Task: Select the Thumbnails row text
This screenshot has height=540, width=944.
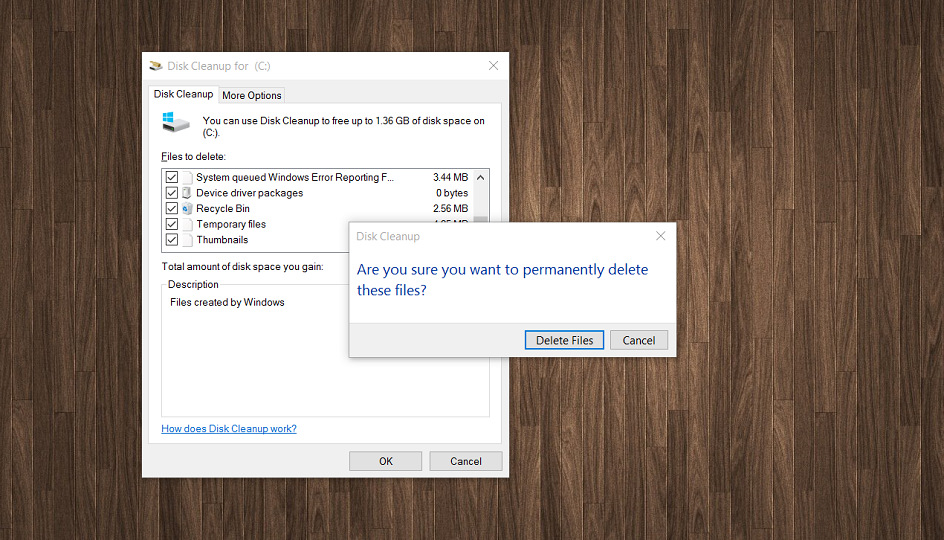Action: (222, 240)
